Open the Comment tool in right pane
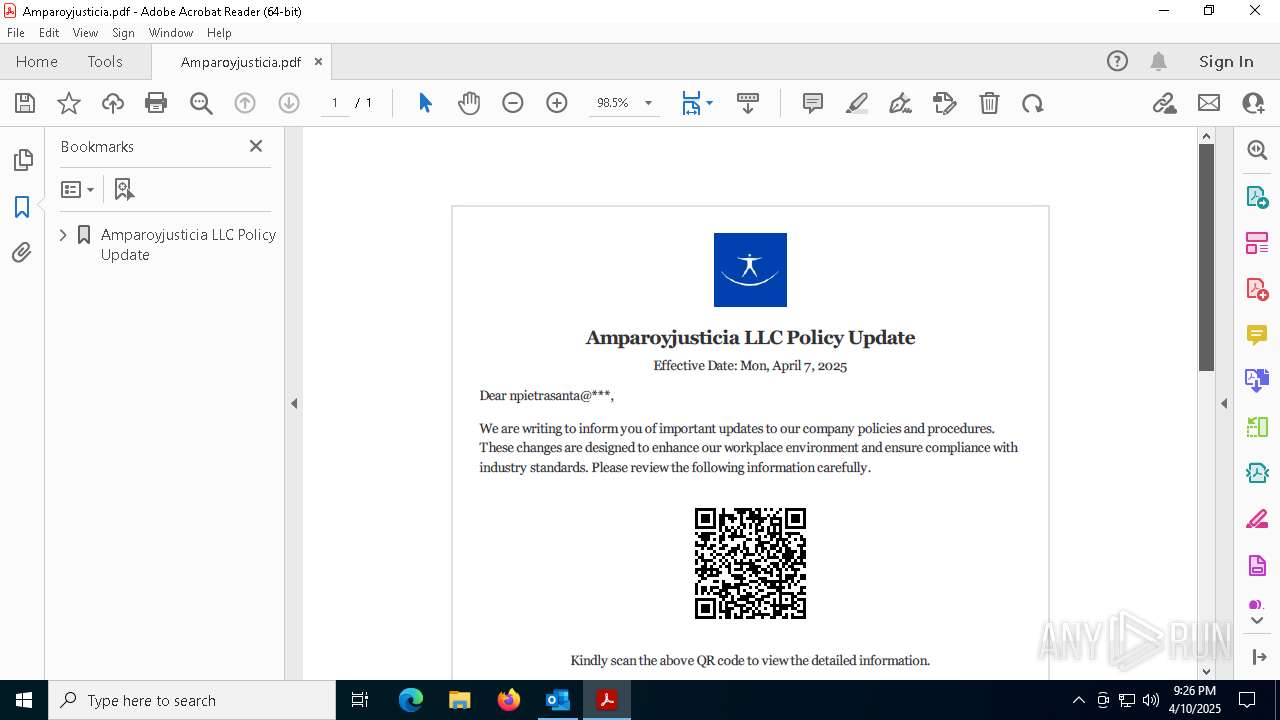This screenshot has width=1280, height=720. [x=1257, y=335]
